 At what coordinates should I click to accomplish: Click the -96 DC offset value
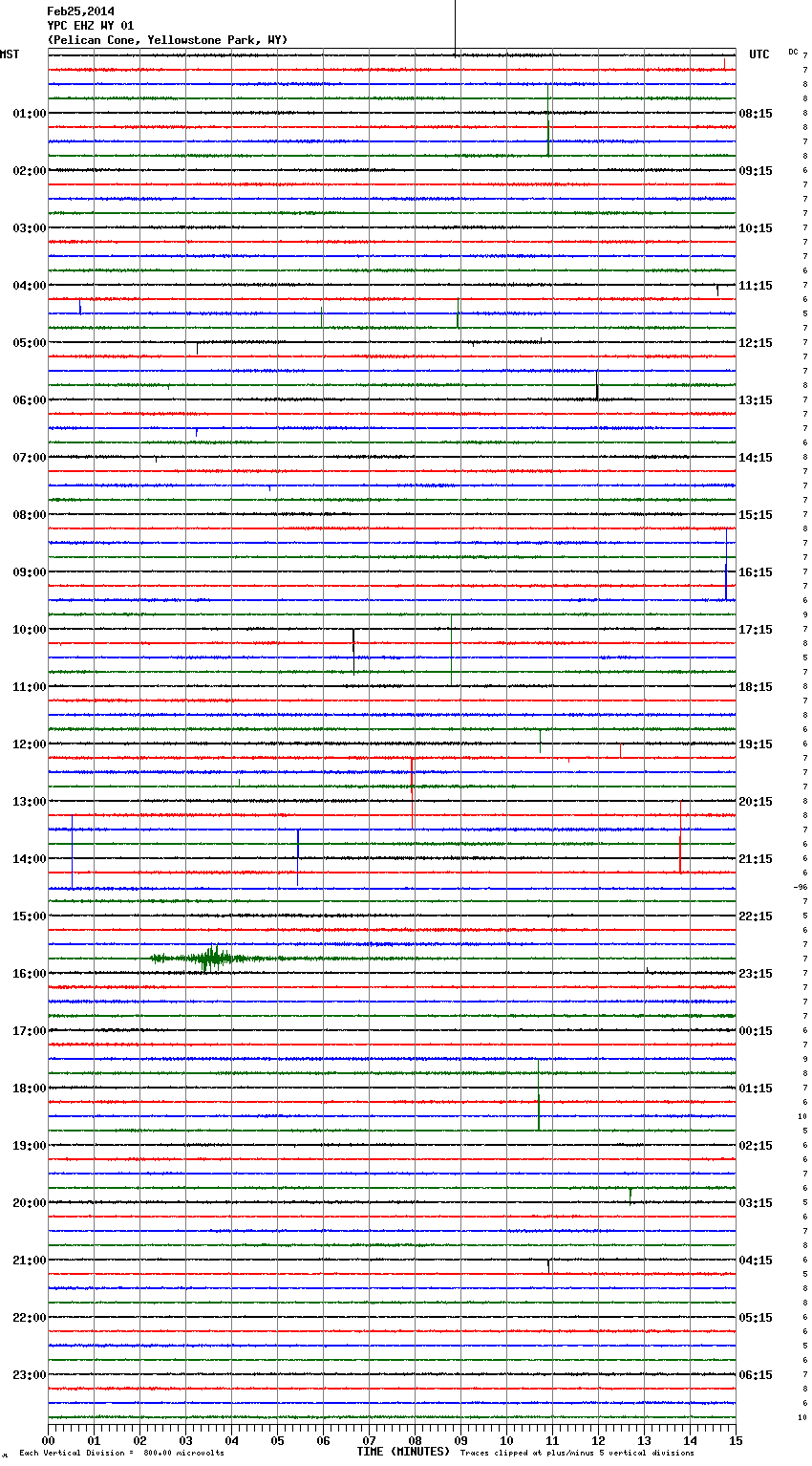point(800,887)
